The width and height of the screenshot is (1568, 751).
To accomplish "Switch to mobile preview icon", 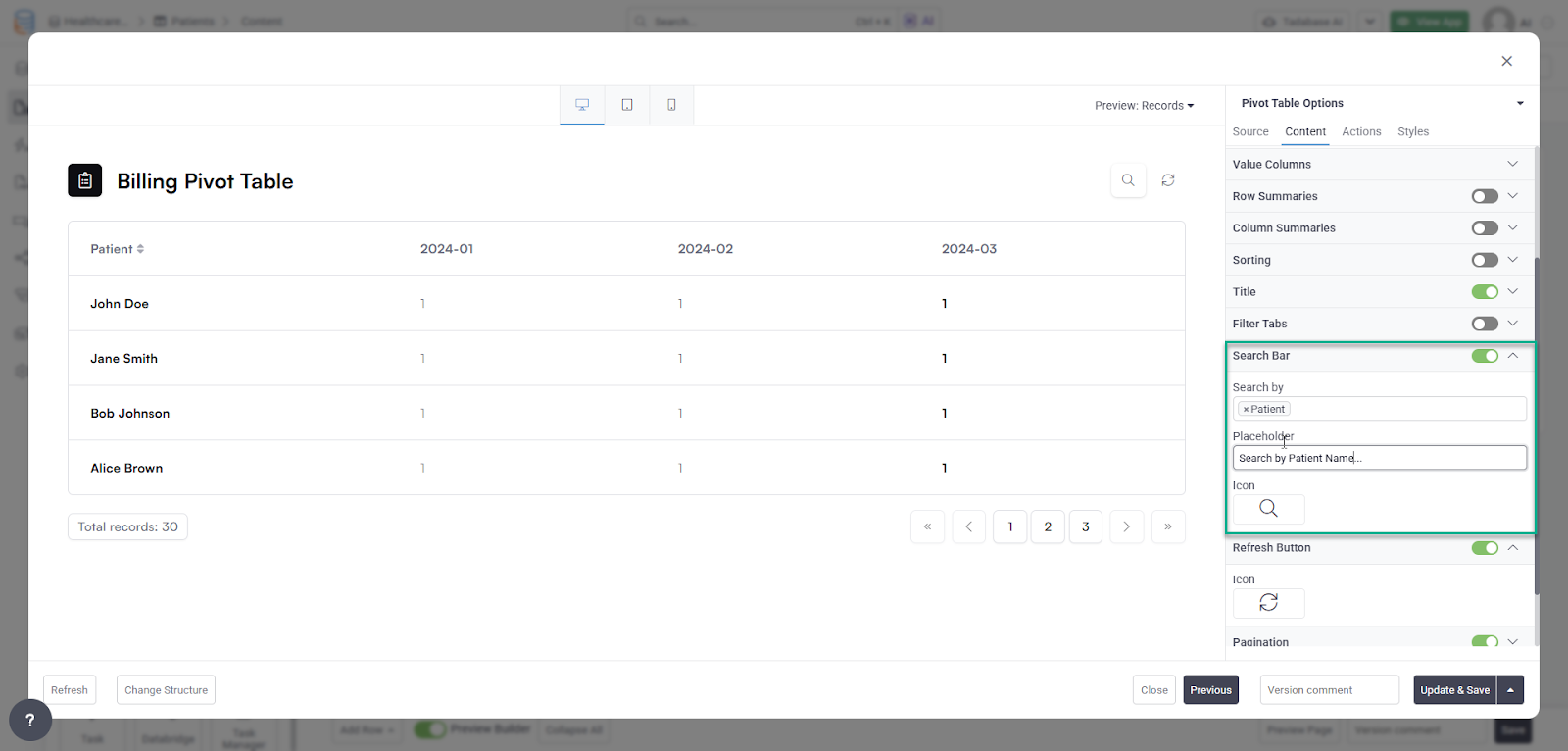I will (x=671, y=105).
